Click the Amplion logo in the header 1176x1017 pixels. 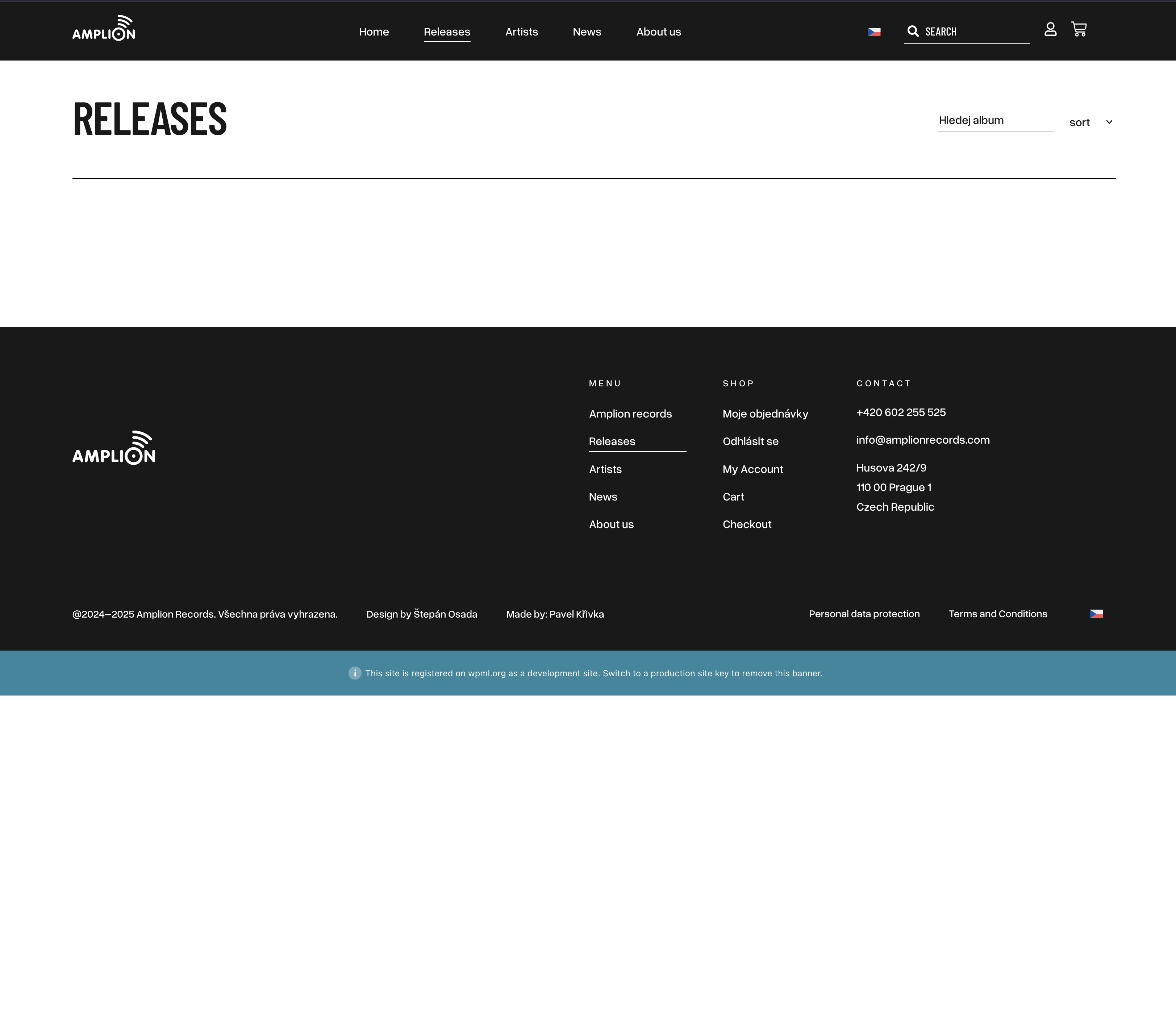tap(103, 28)
